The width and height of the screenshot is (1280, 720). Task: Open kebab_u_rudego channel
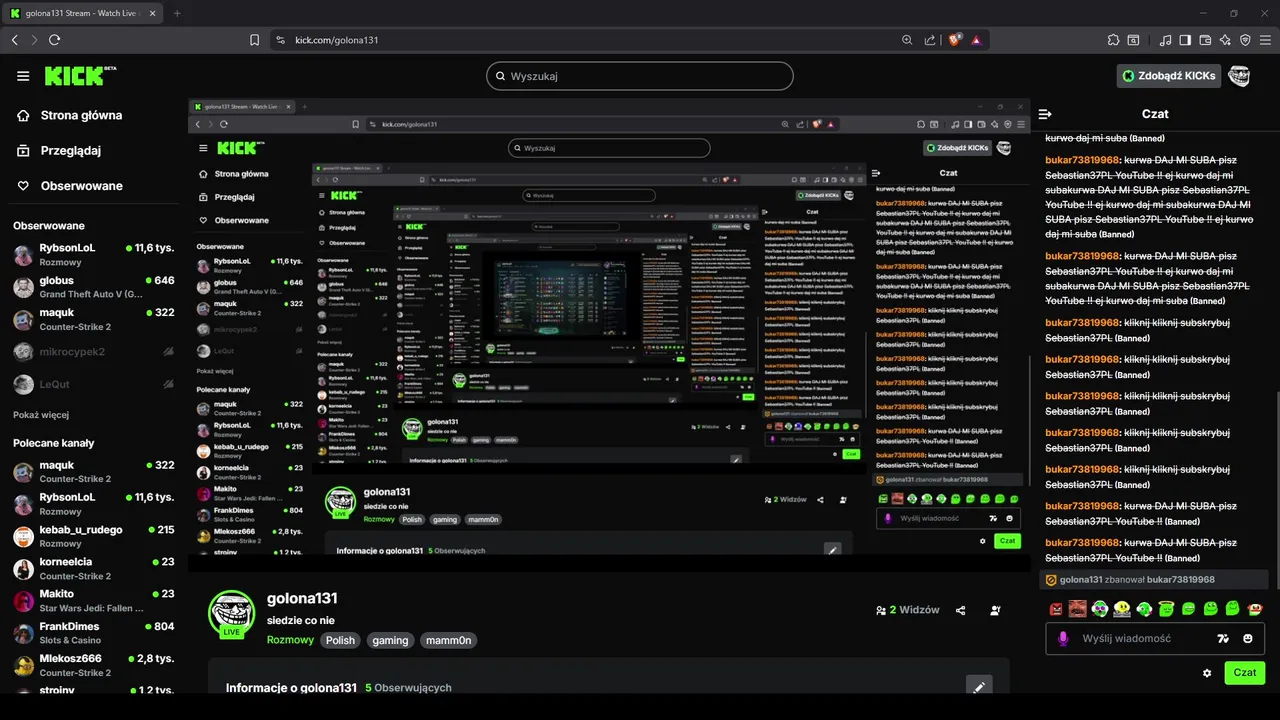point(94,536)
